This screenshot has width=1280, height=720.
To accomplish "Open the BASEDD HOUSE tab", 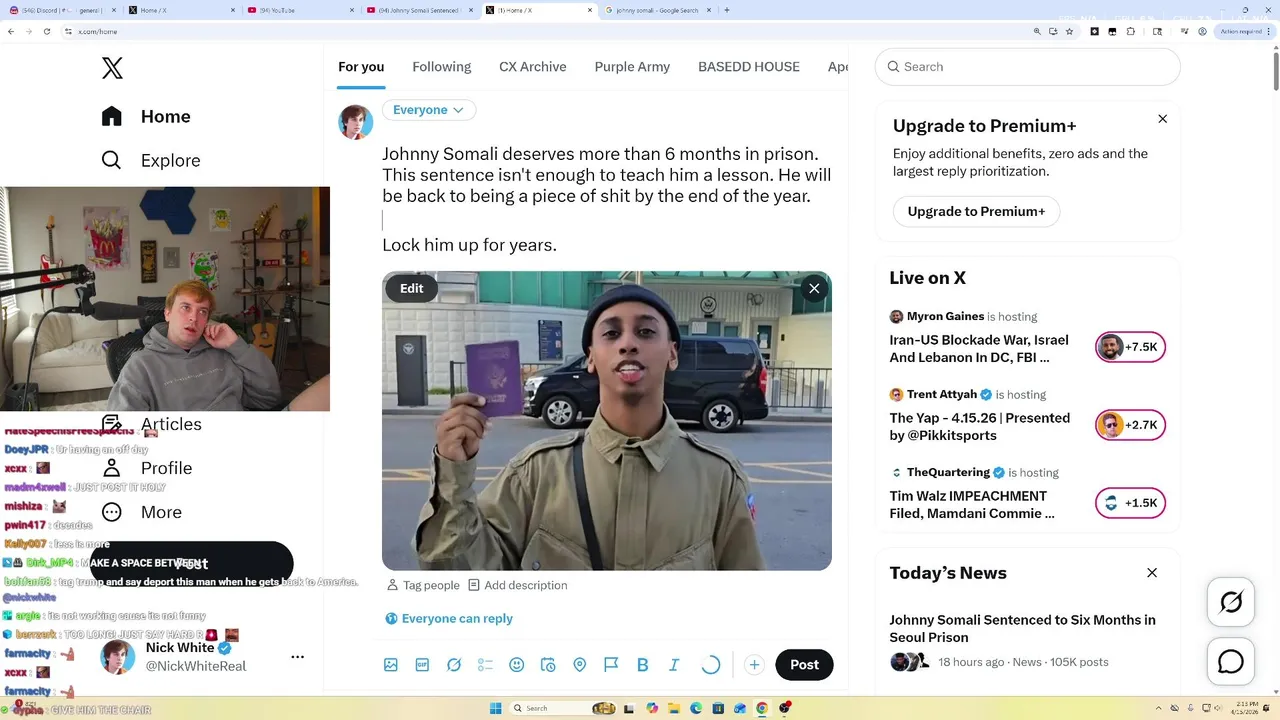I will coord(749,67).
